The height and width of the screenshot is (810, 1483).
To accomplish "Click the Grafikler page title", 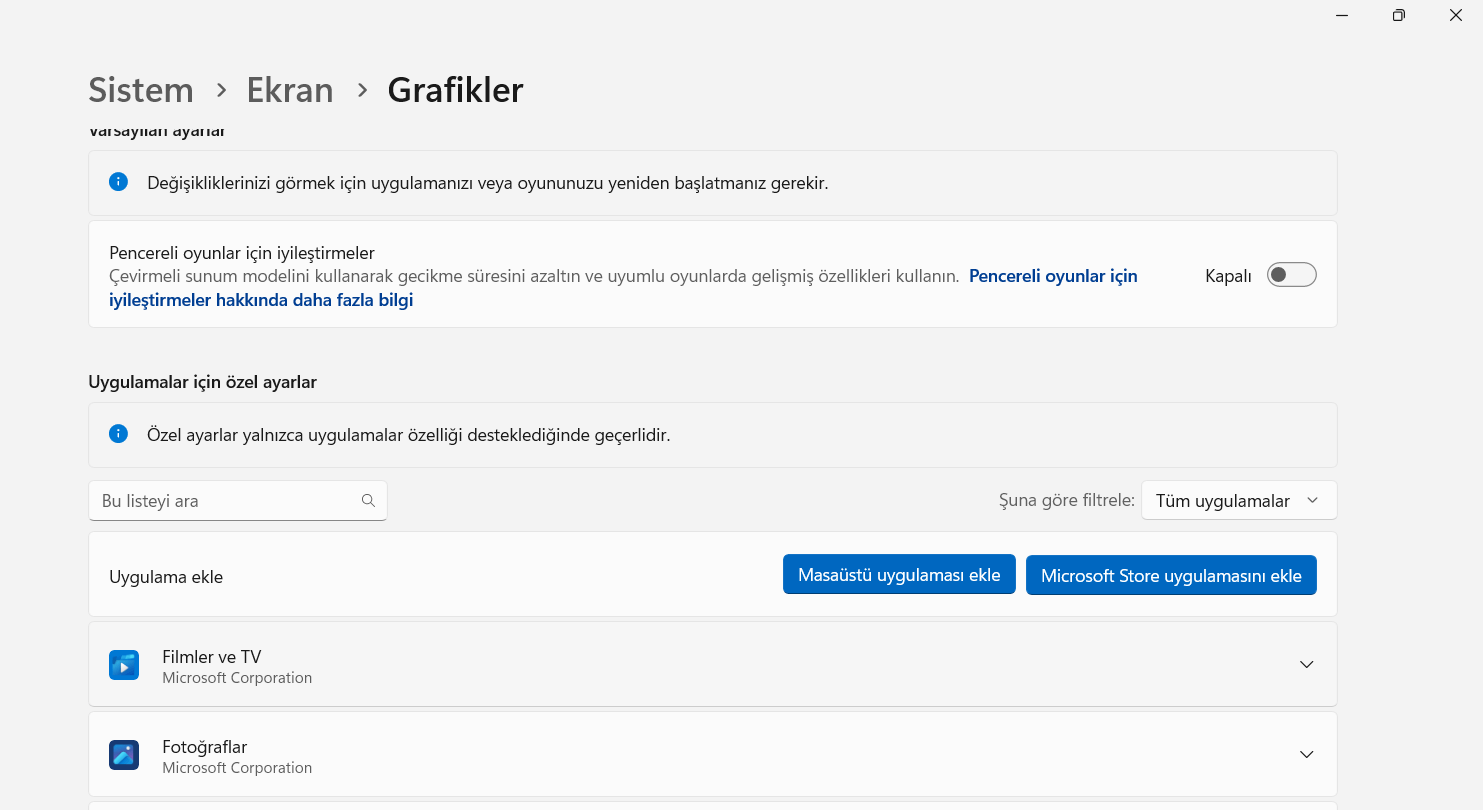I will point(455,90).
